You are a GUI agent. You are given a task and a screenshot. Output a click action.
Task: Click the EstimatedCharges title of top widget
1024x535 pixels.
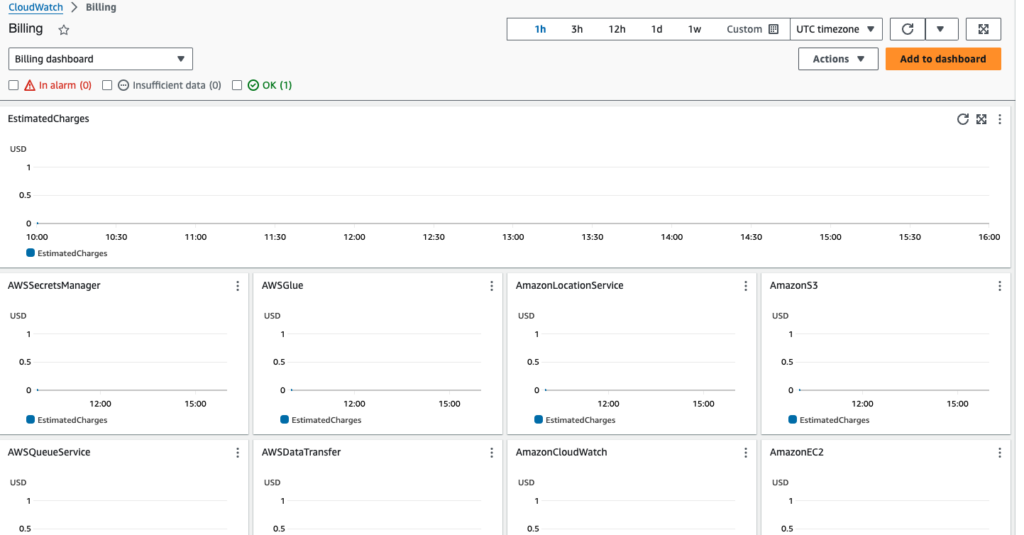[48, 118]
